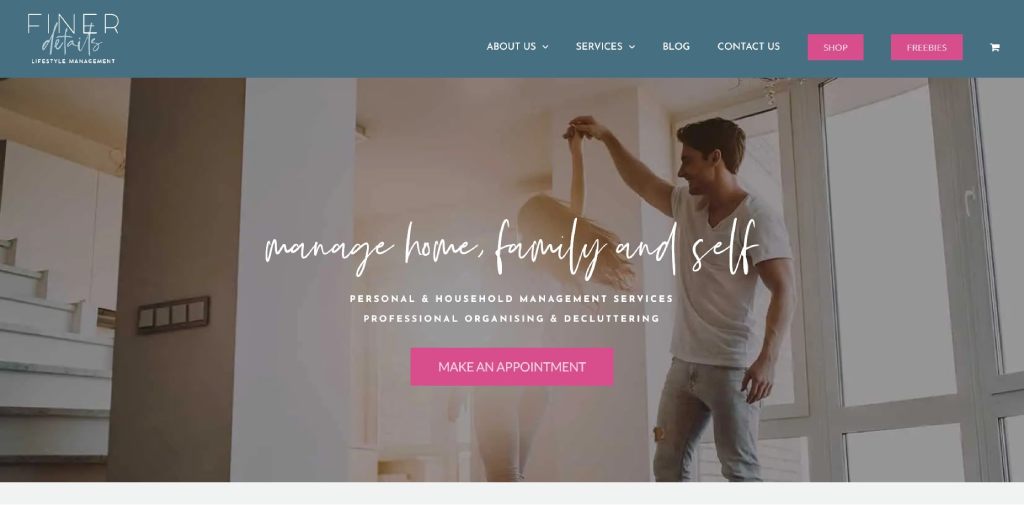Click the pink Freebies button
The width and height of the screenshot is (1024, 505).
[926, 47]
